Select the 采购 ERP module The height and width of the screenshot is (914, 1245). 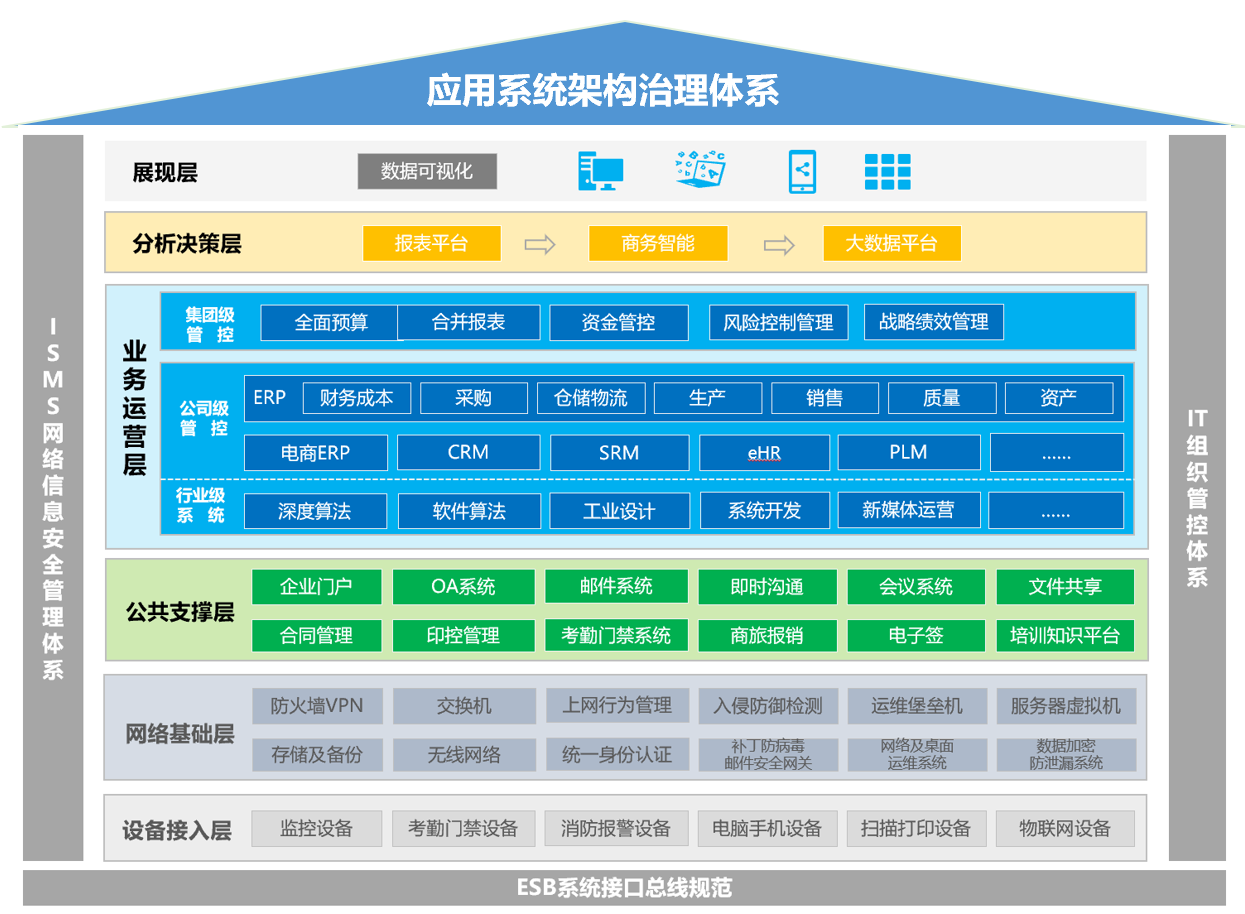474,398
